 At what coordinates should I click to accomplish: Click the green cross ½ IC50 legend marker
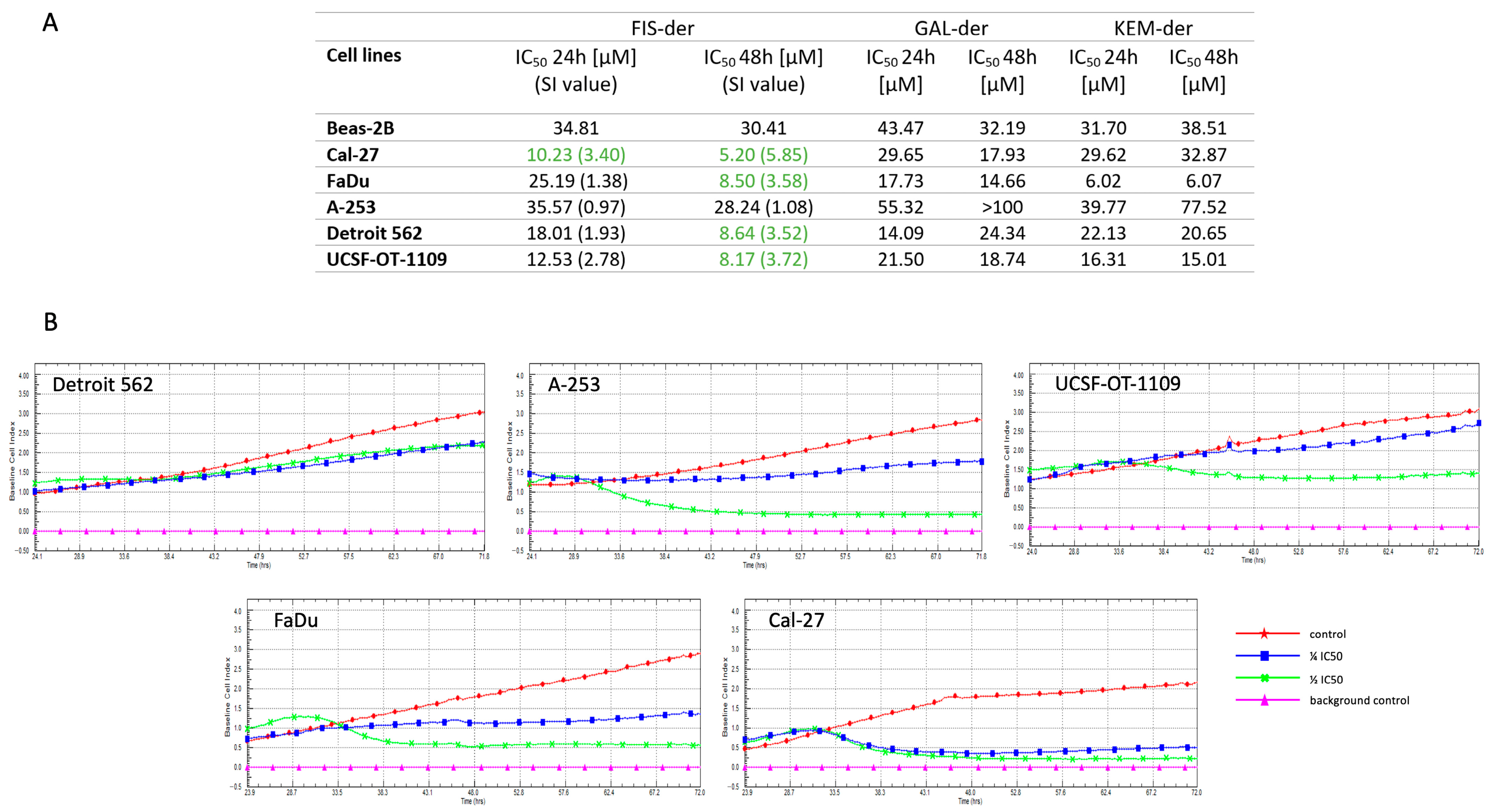tap(1264, 678)
